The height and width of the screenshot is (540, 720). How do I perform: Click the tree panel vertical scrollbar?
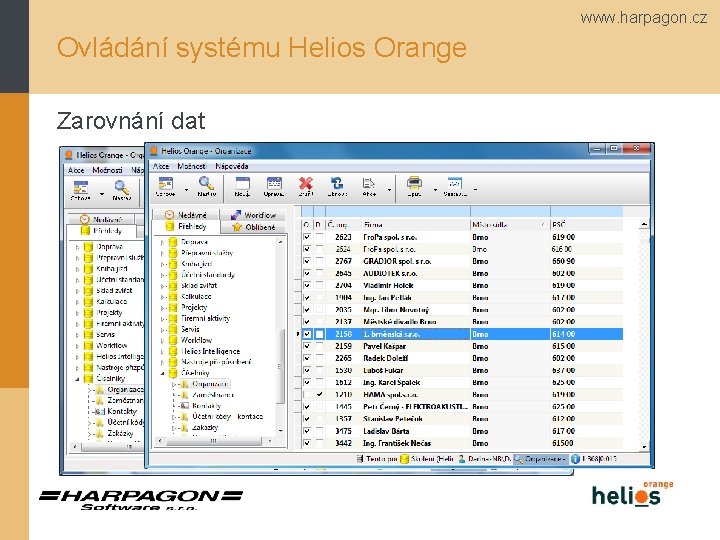click(x=281, y=336)
